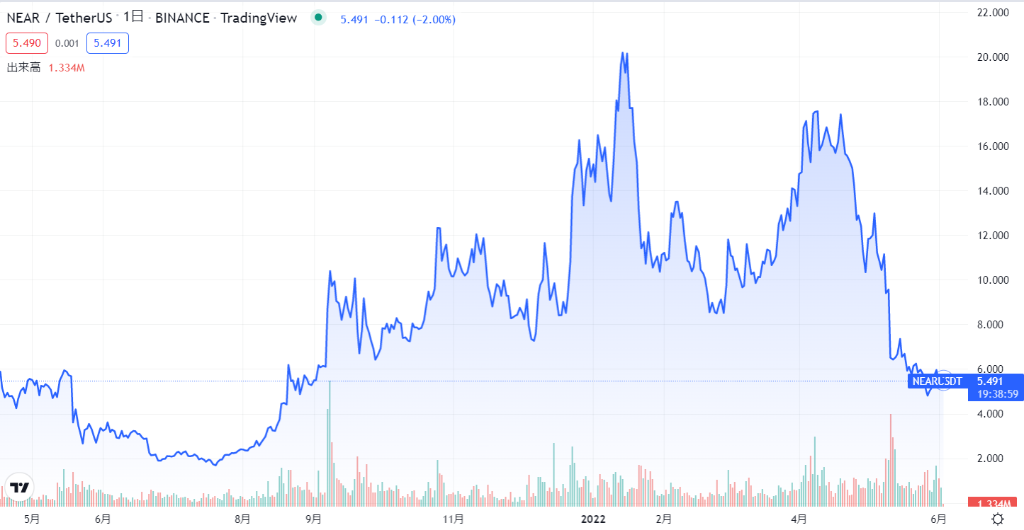Click the TradingView logo badge

click(20, 488)
